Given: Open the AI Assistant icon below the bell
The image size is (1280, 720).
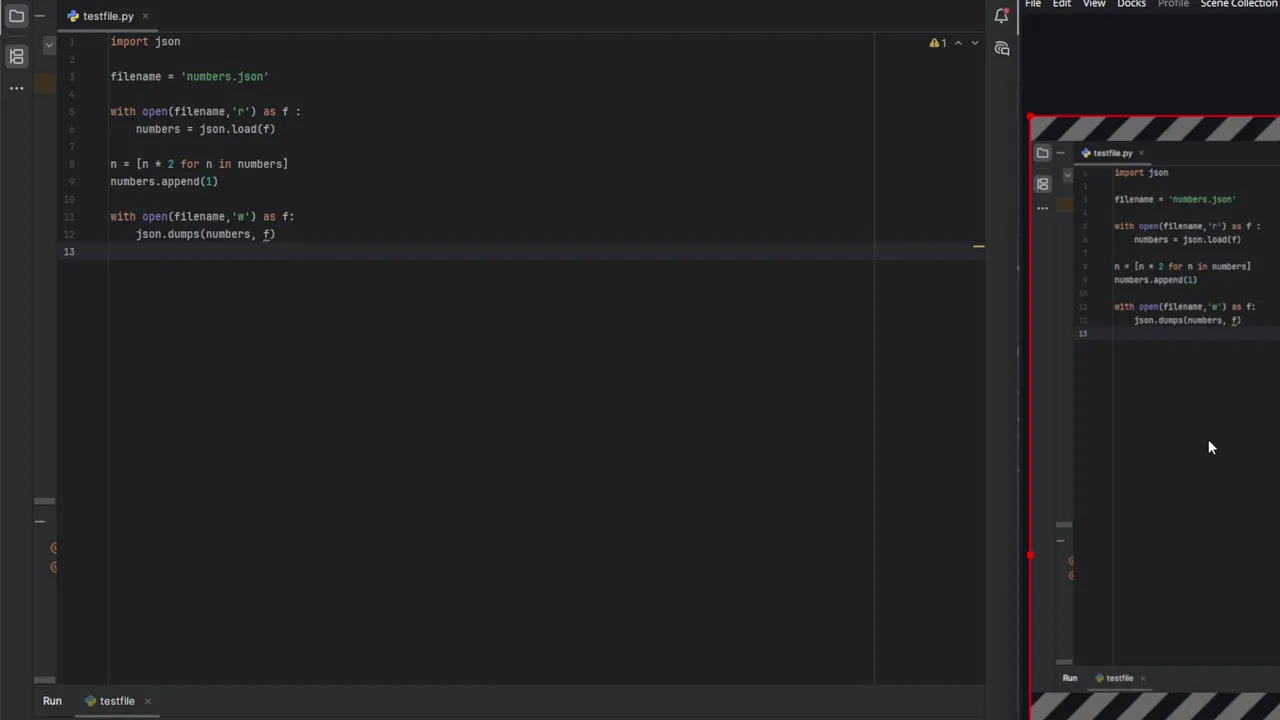Looking at the screenshot, I should tap(1002, 48).
